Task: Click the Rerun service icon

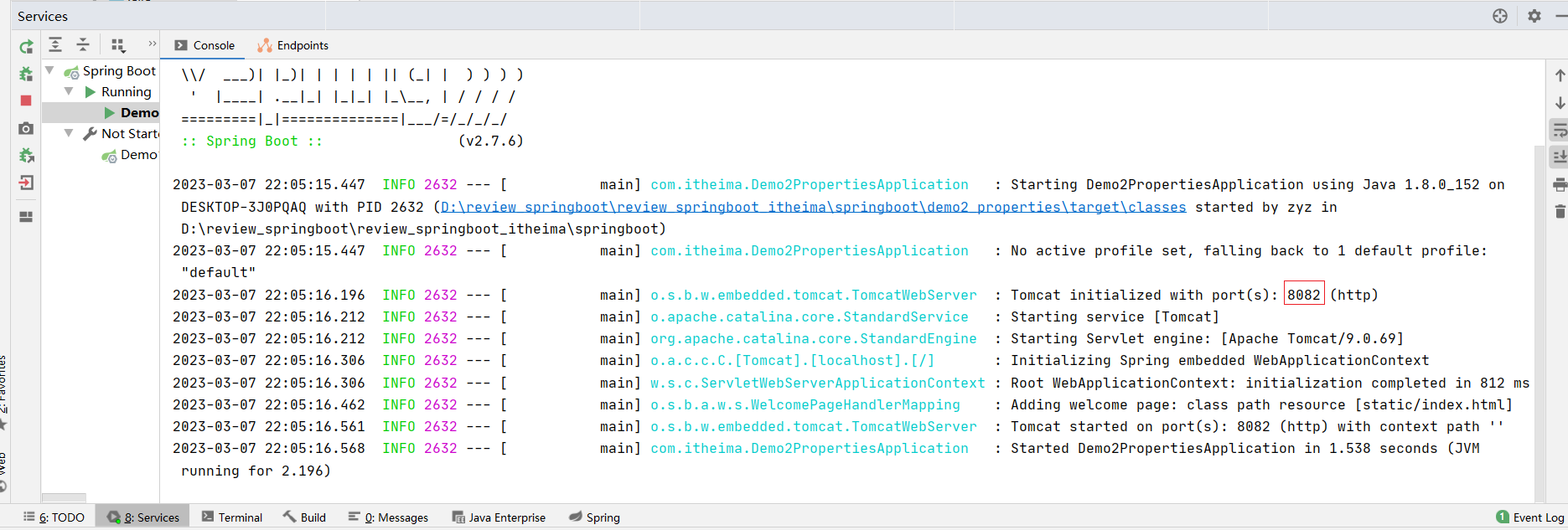Action: pyautogui.click(x=26, y=47)
